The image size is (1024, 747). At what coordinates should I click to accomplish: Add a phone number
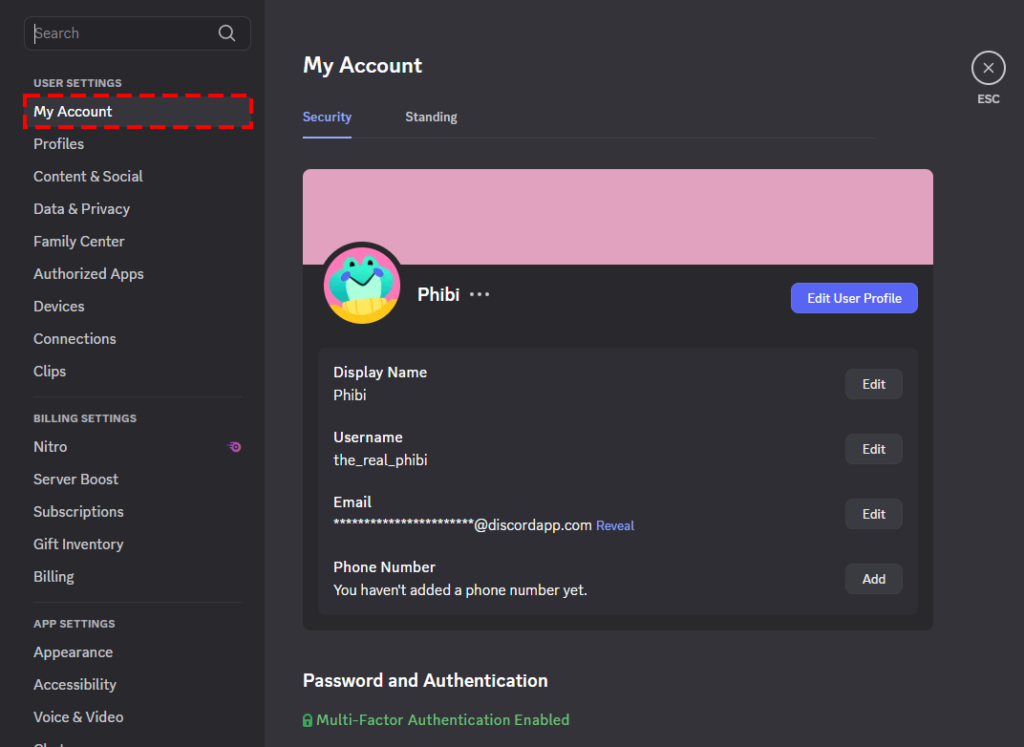coord(873,579)
